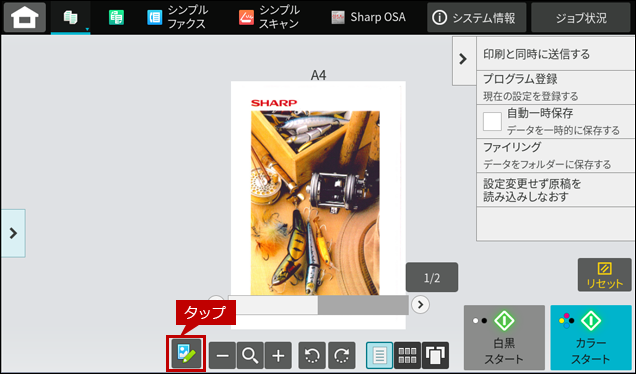The height and width of the screenshot is (374, 636).
Task: Switch to シンプルファクス mode
Action: 177,17
